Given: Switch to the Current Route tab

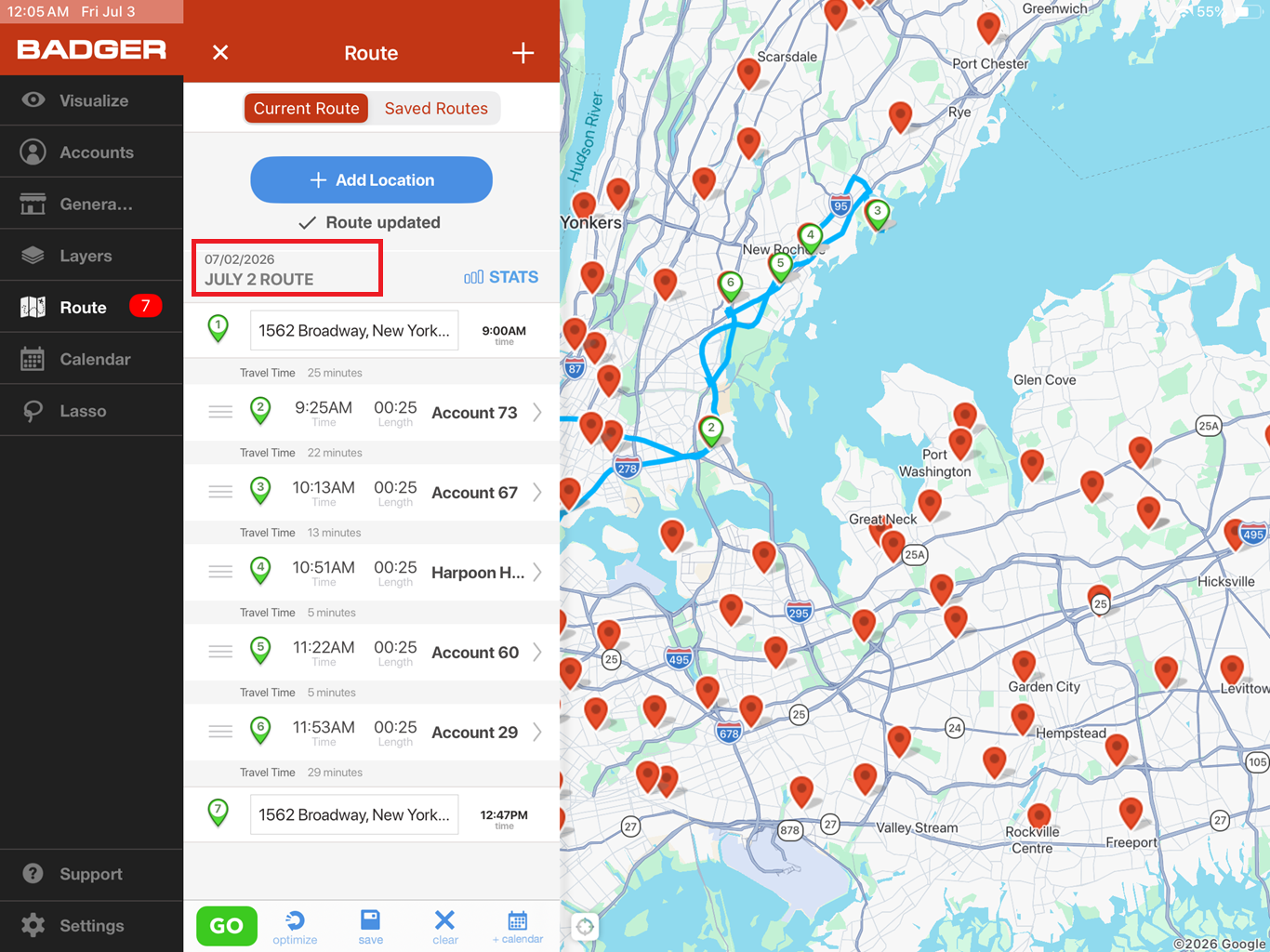Looking at the screenshot, I should coord(307,109).
